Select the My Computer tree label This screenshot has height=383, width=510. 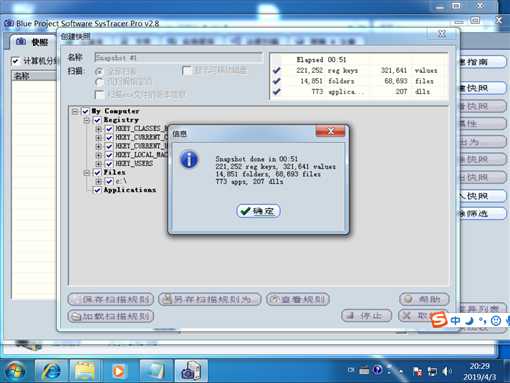click(115, 111)
